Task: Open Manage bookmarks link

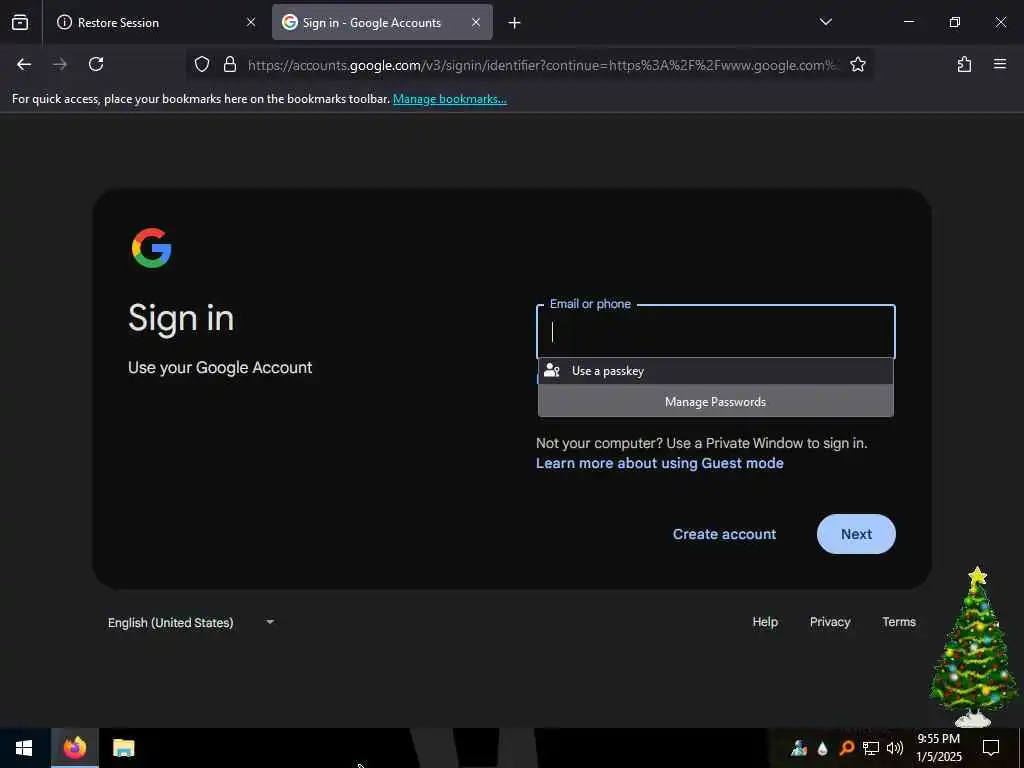Action: click(449, 99)
